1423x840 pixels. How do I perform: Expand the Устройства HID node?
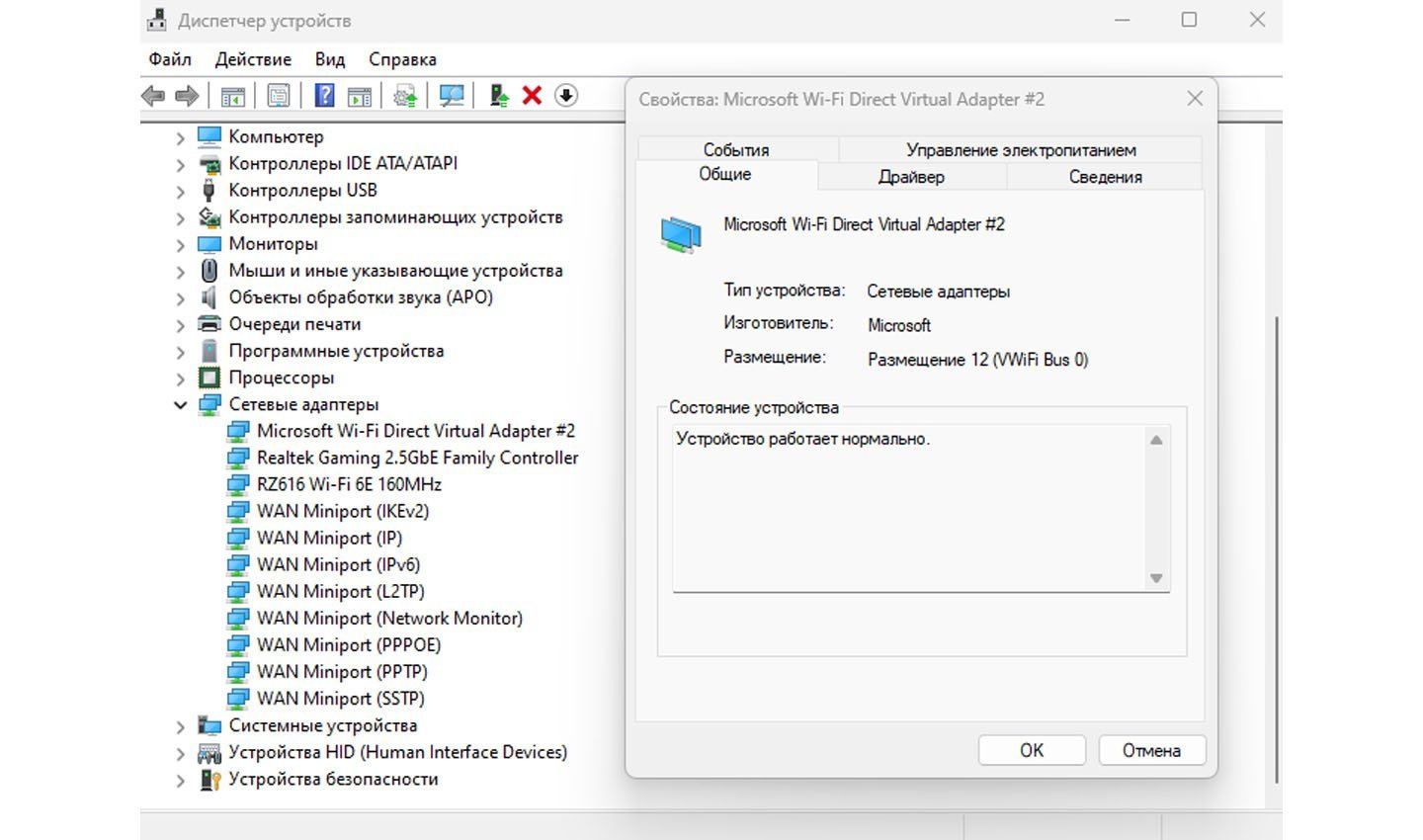(x=180, y=753)
